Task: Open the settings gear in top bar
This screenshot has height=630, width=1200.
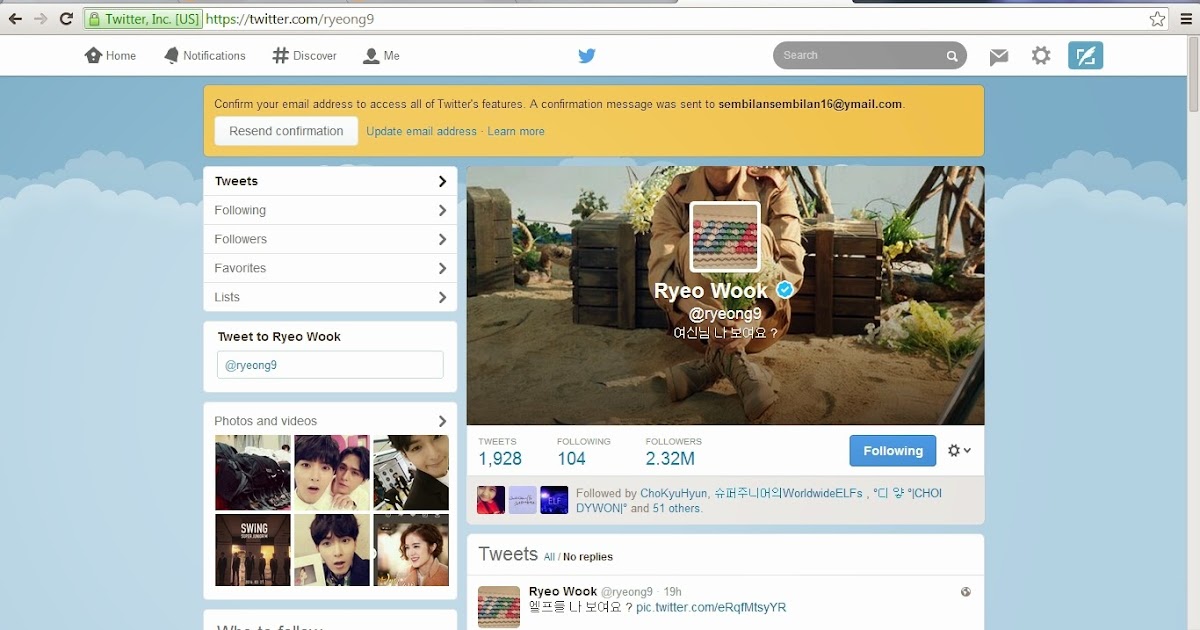Action: tap(1041, 56)
